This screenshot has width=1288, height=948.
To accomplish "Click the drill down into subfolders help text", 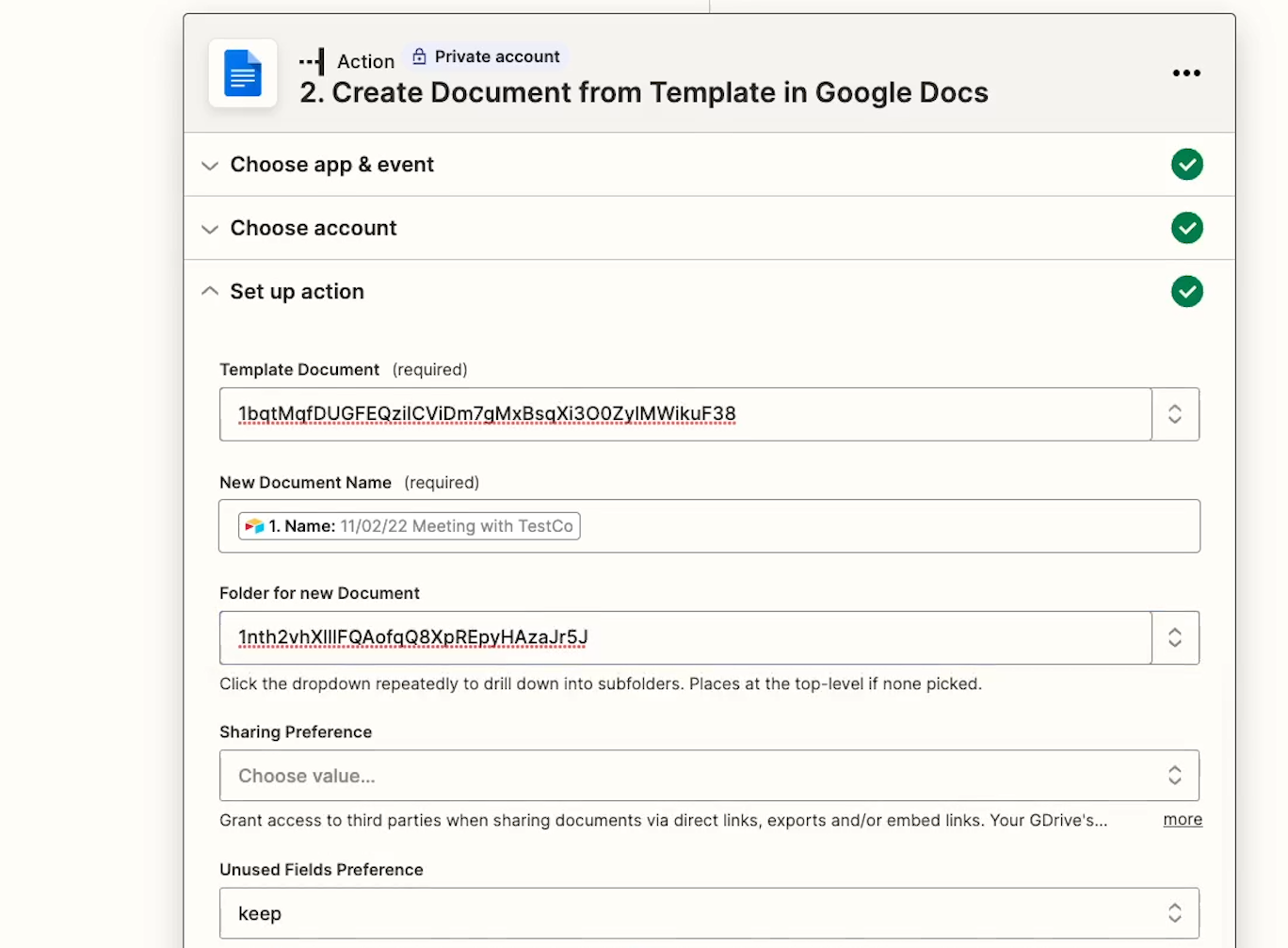I will (x=601, y=683).
